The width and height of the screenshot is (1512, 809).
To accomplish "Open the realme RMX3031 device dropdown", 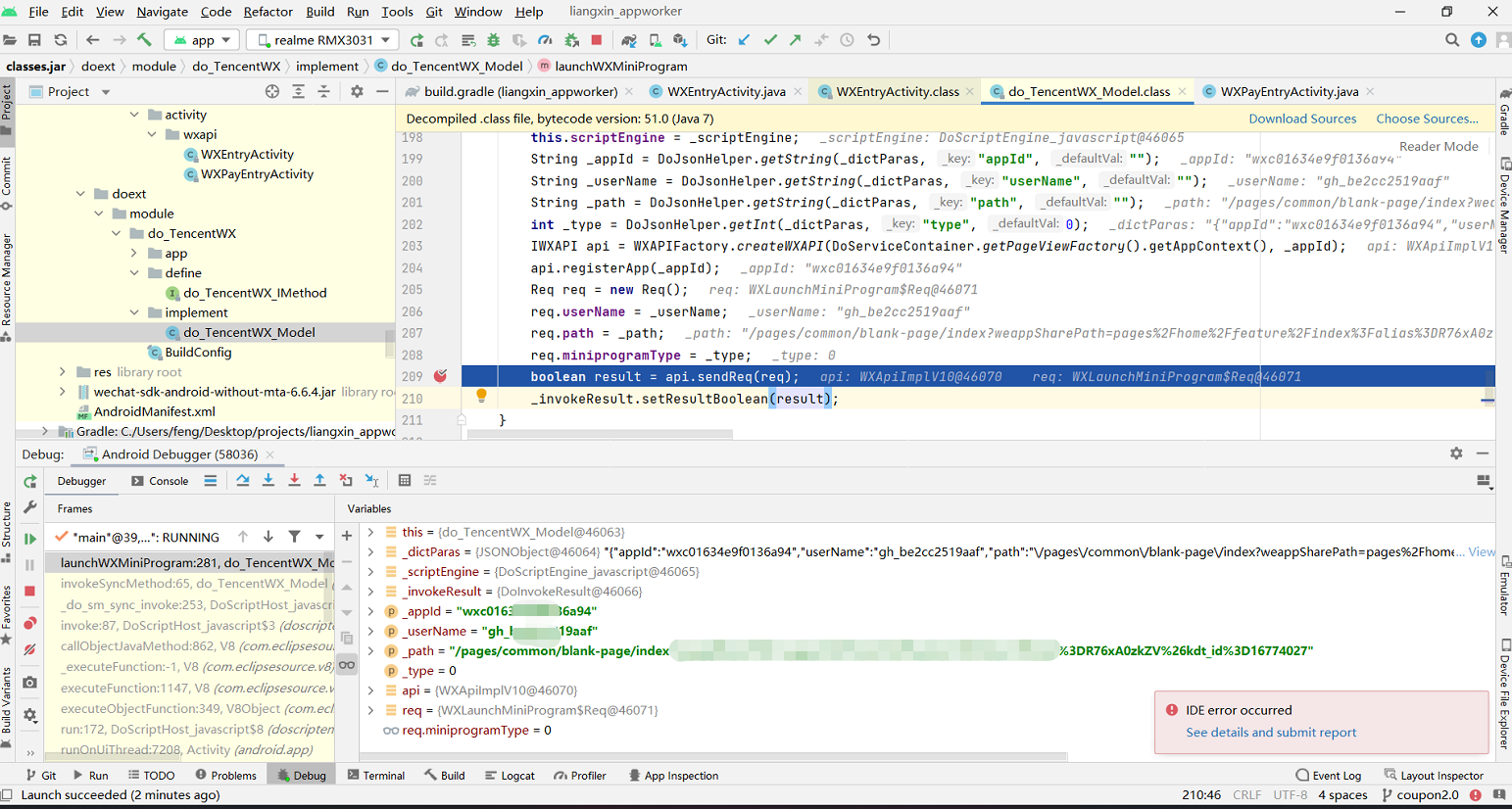I will (x=322, y=40).
